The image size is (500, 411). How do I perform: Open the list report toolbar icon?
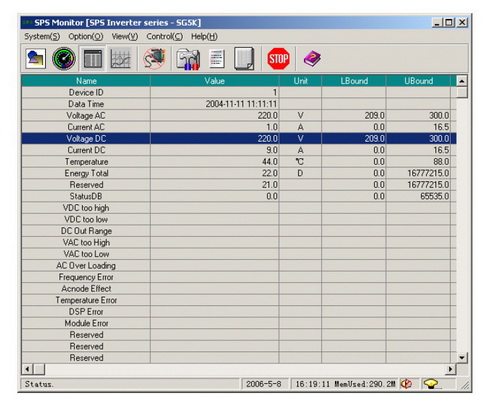click(x=217, y=59)
